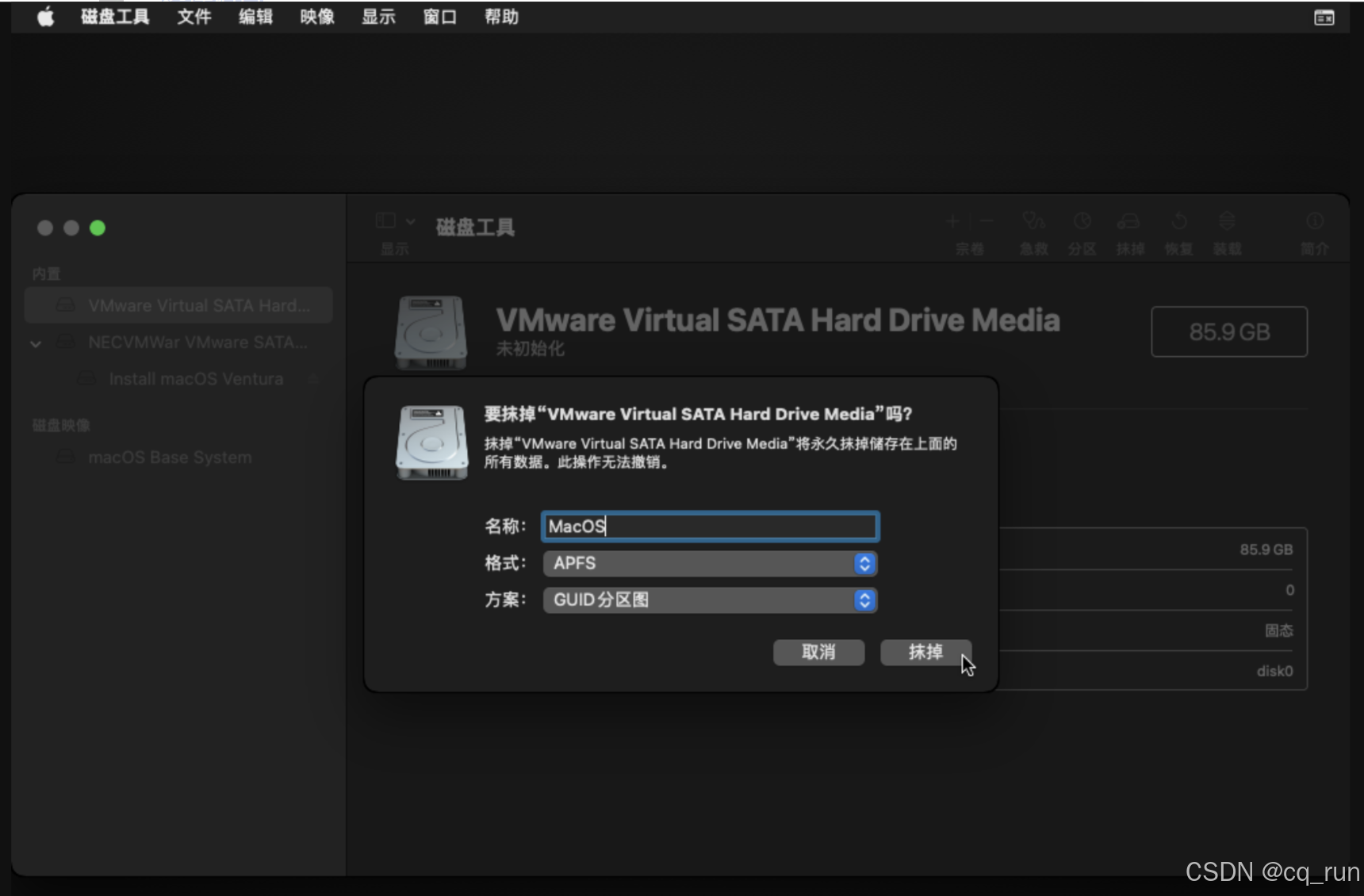This screenshot has width=1364, height=896.
Task: Open the 磁盘工具 menu bar item
Action: tap(115, 17)
